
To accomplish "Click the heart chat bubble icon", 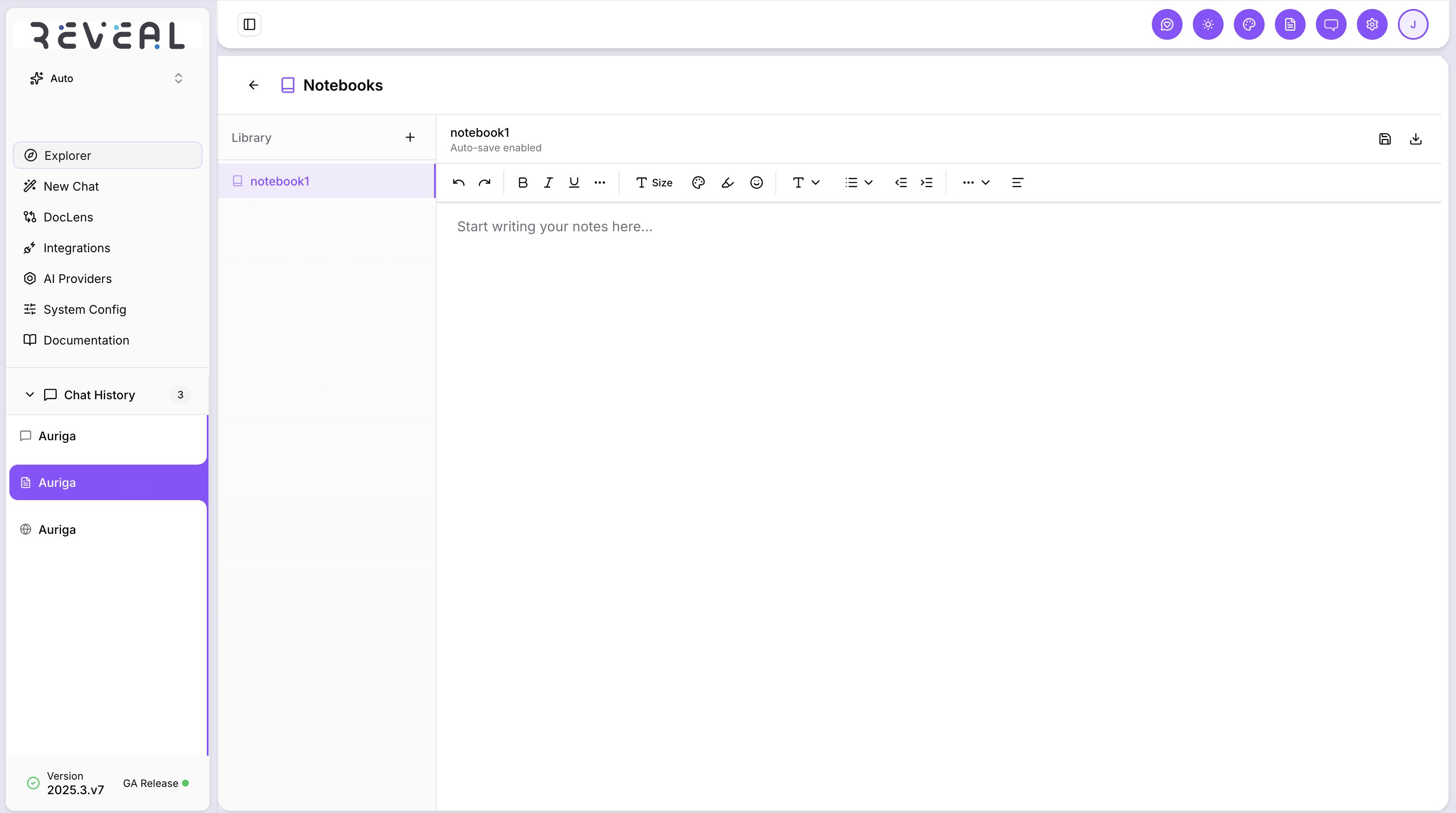I will tap(1167, 24).
